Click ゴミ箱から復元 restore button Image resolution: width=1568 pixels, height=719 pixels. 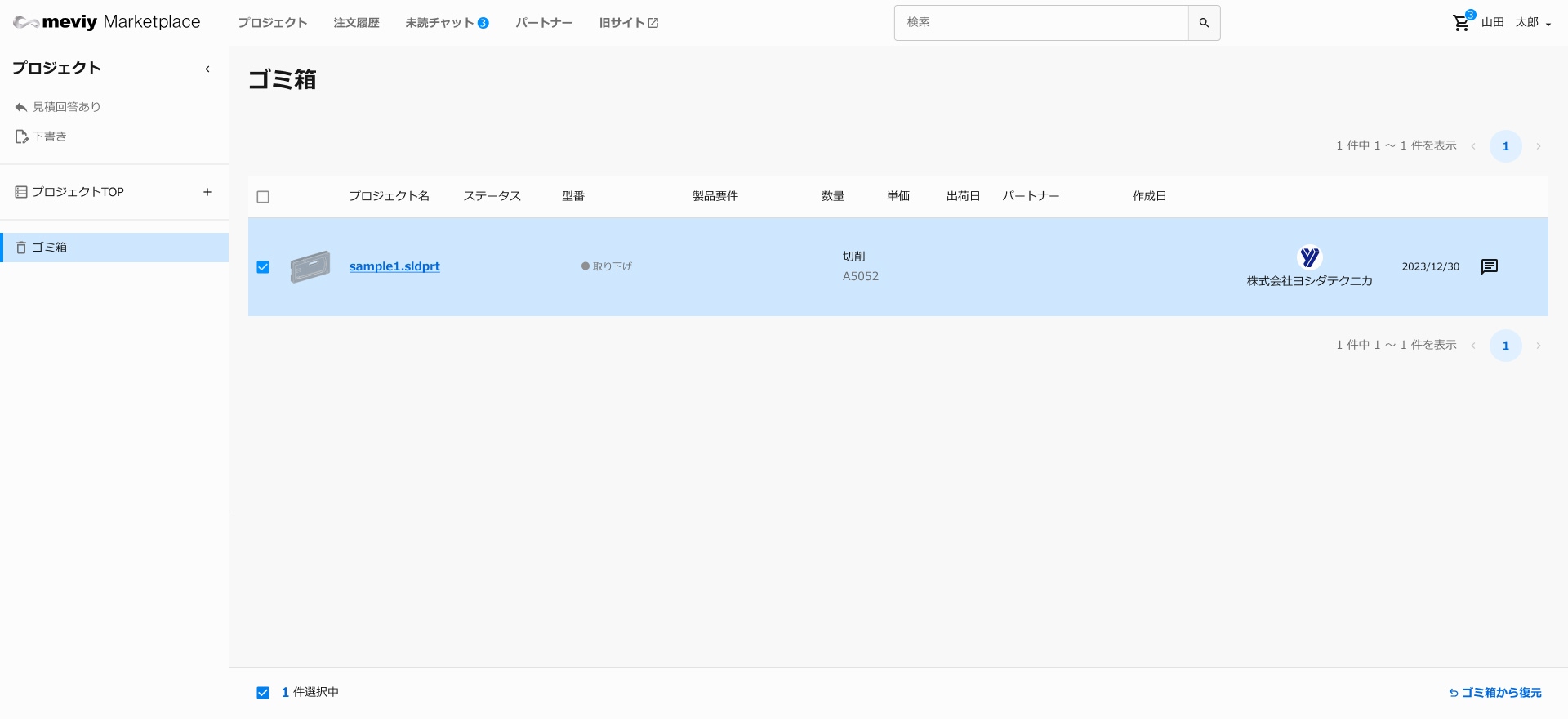1495,693
